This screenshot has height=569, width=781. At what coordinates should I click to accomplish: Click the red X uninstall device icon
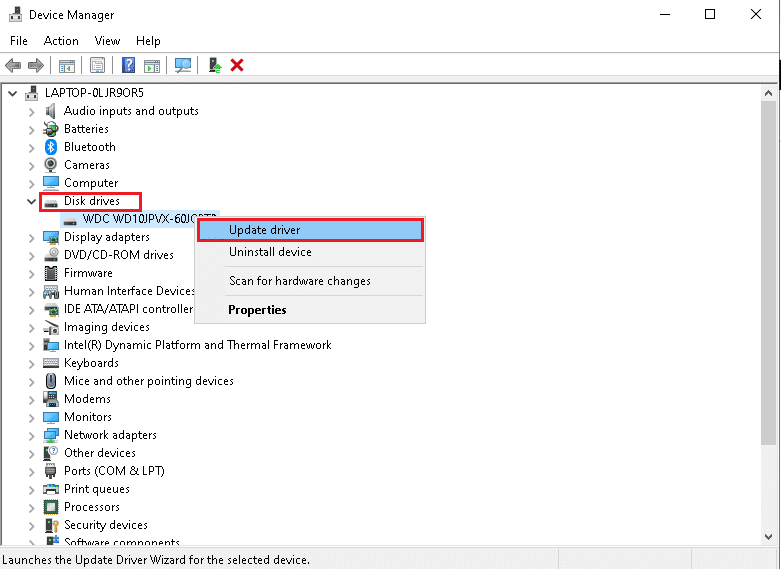tap(237, 66)
